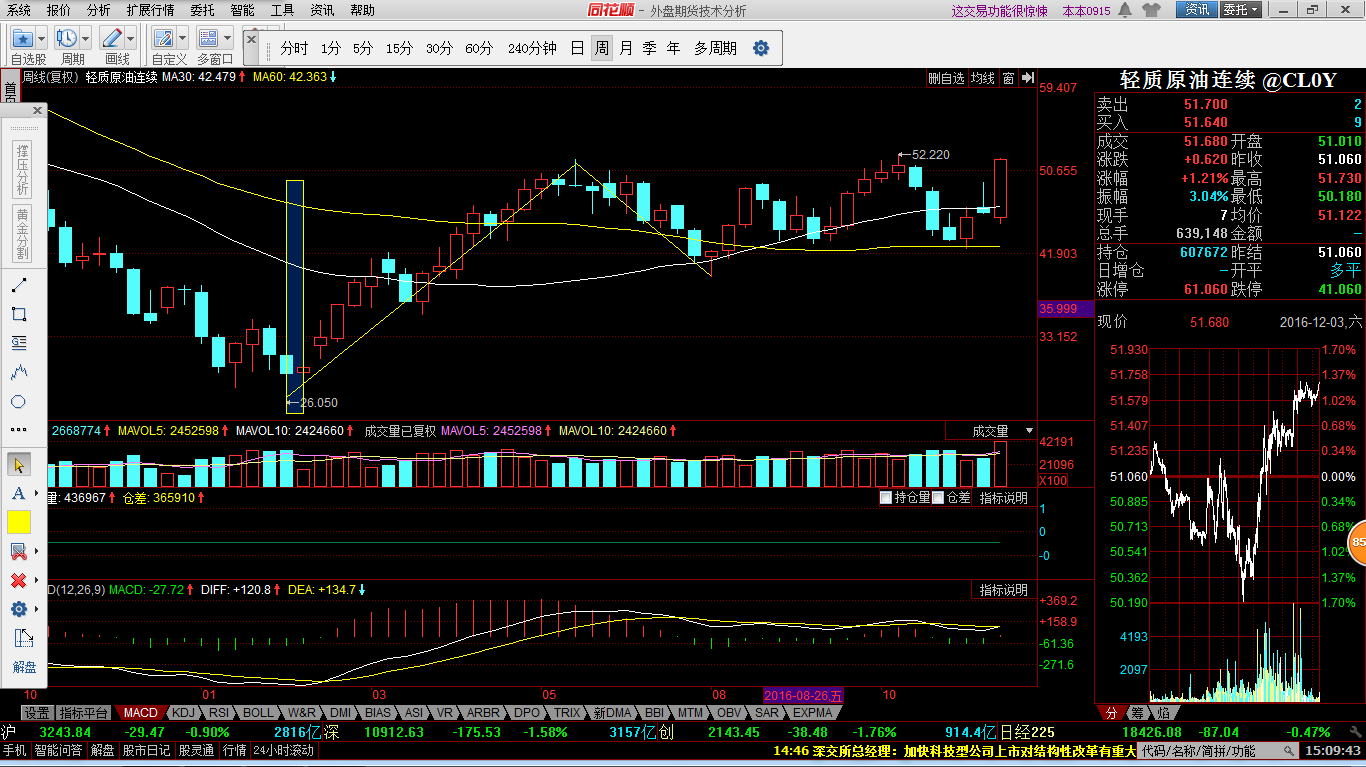This screenshot has height=767, width=1366.
Task: Expand the 周期 dropdown arrow
Action: 86,39
